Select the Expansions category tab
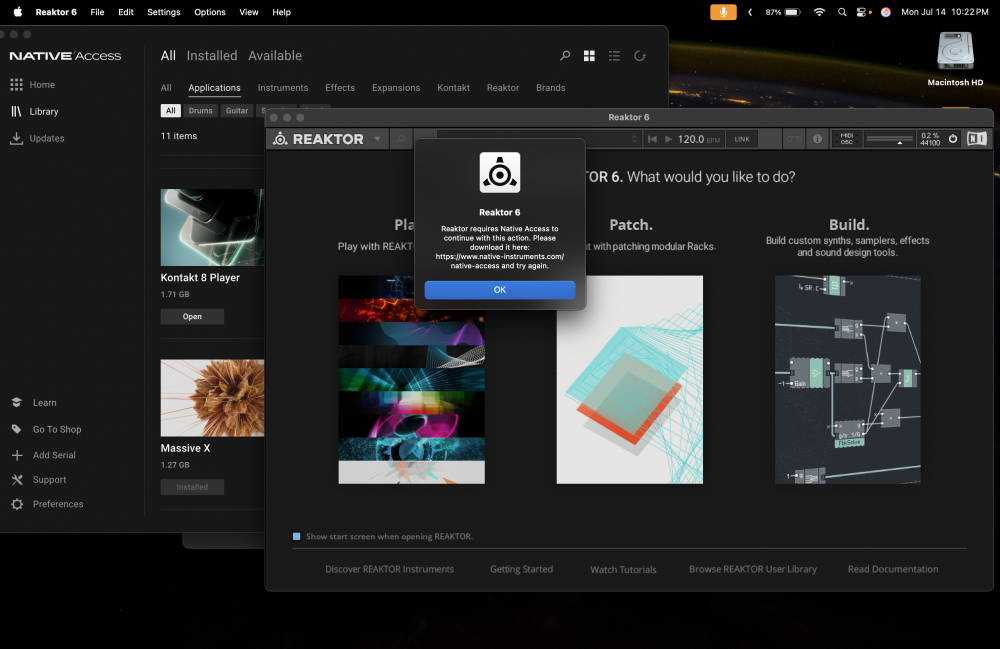Image resolution: width=1000 pixels, height=649 pixels. (396, 88)
